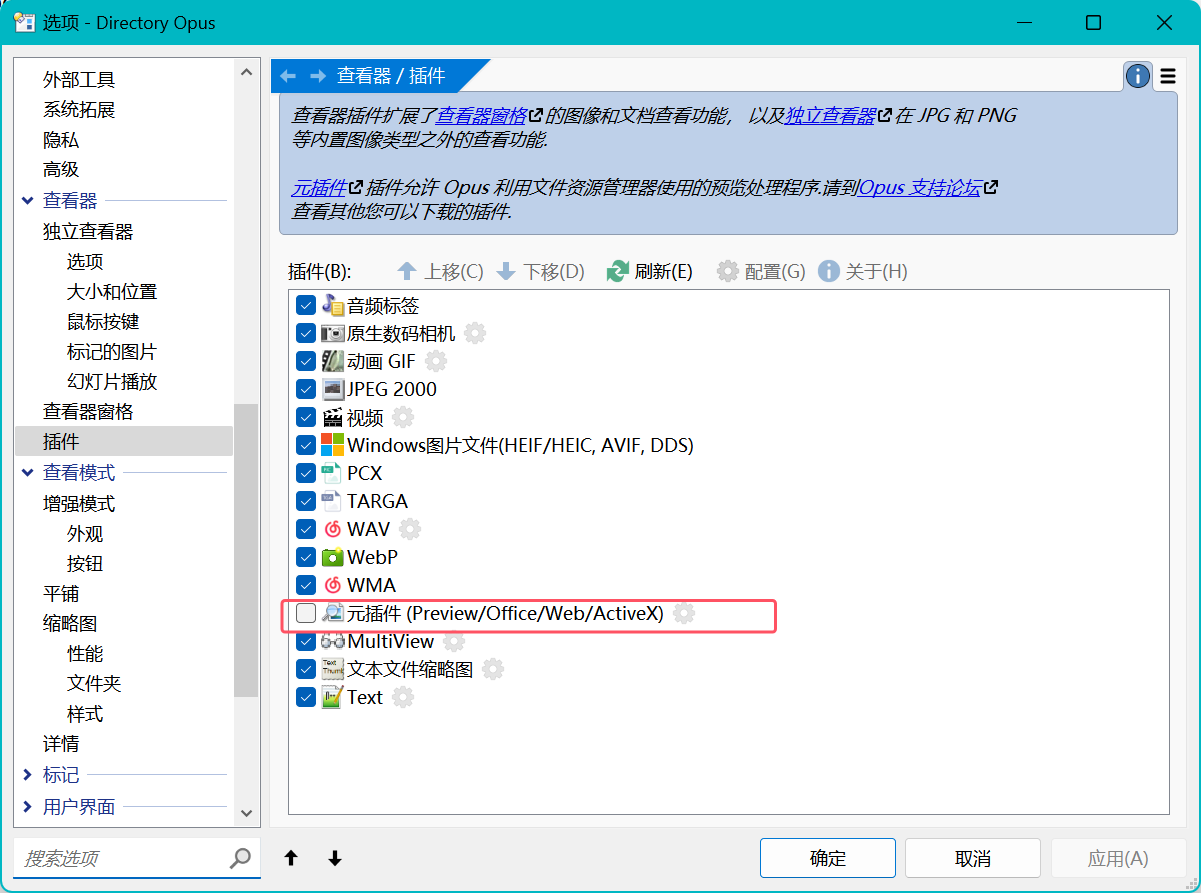Screen dimensions: 1201x893
Task: Click the back arrow in the header
Action: [288, 76]
